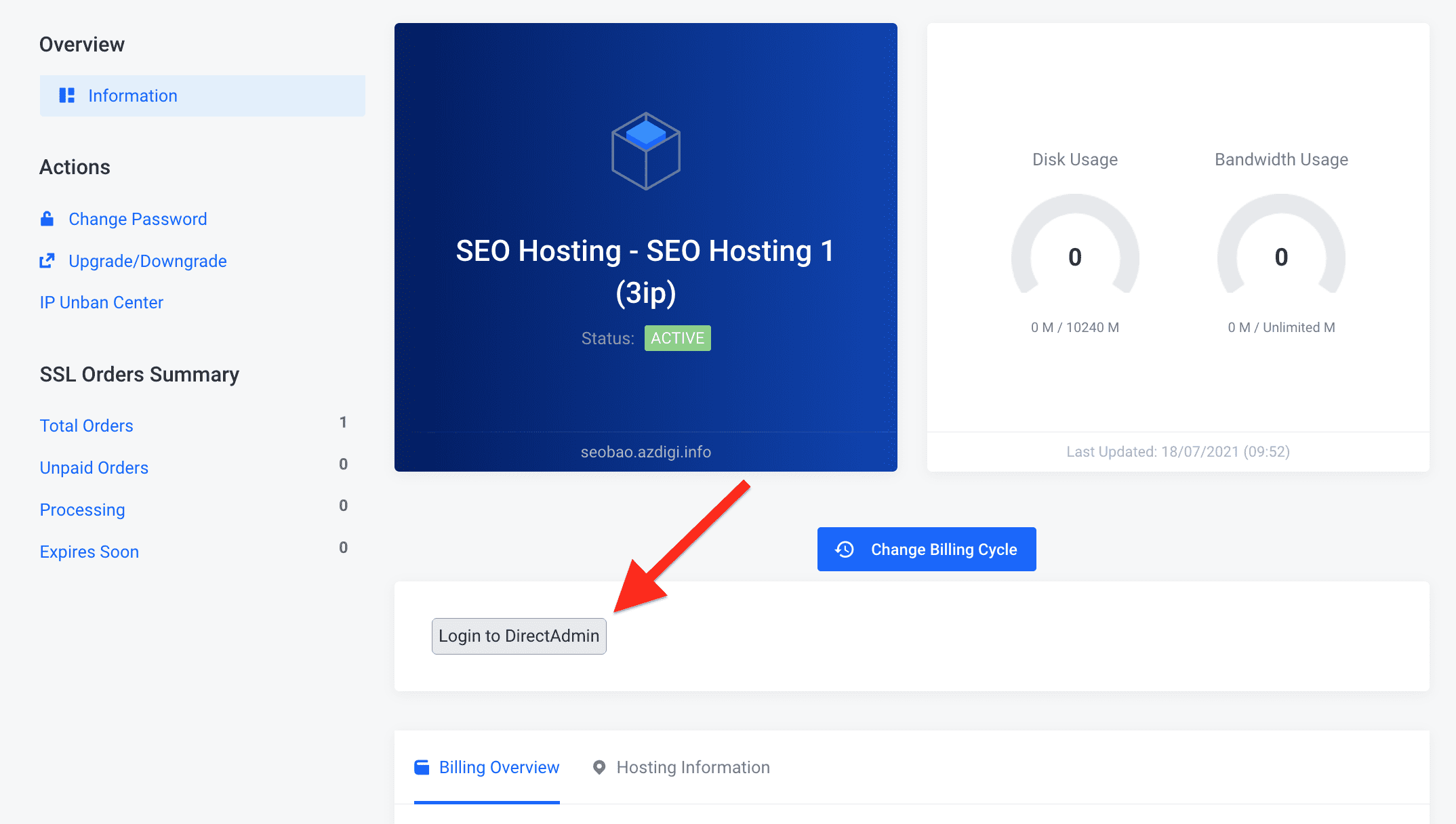Click the hosting package cube icon
The image size is (1456, 824).
point(645,151)
